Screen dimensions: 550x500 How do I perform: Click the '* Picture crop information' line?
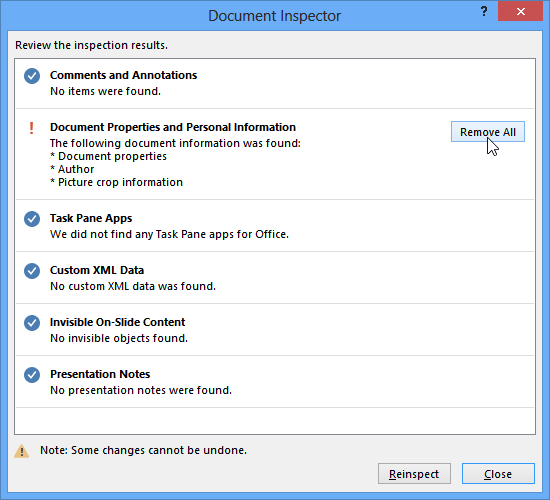click(x=116, y=182)
